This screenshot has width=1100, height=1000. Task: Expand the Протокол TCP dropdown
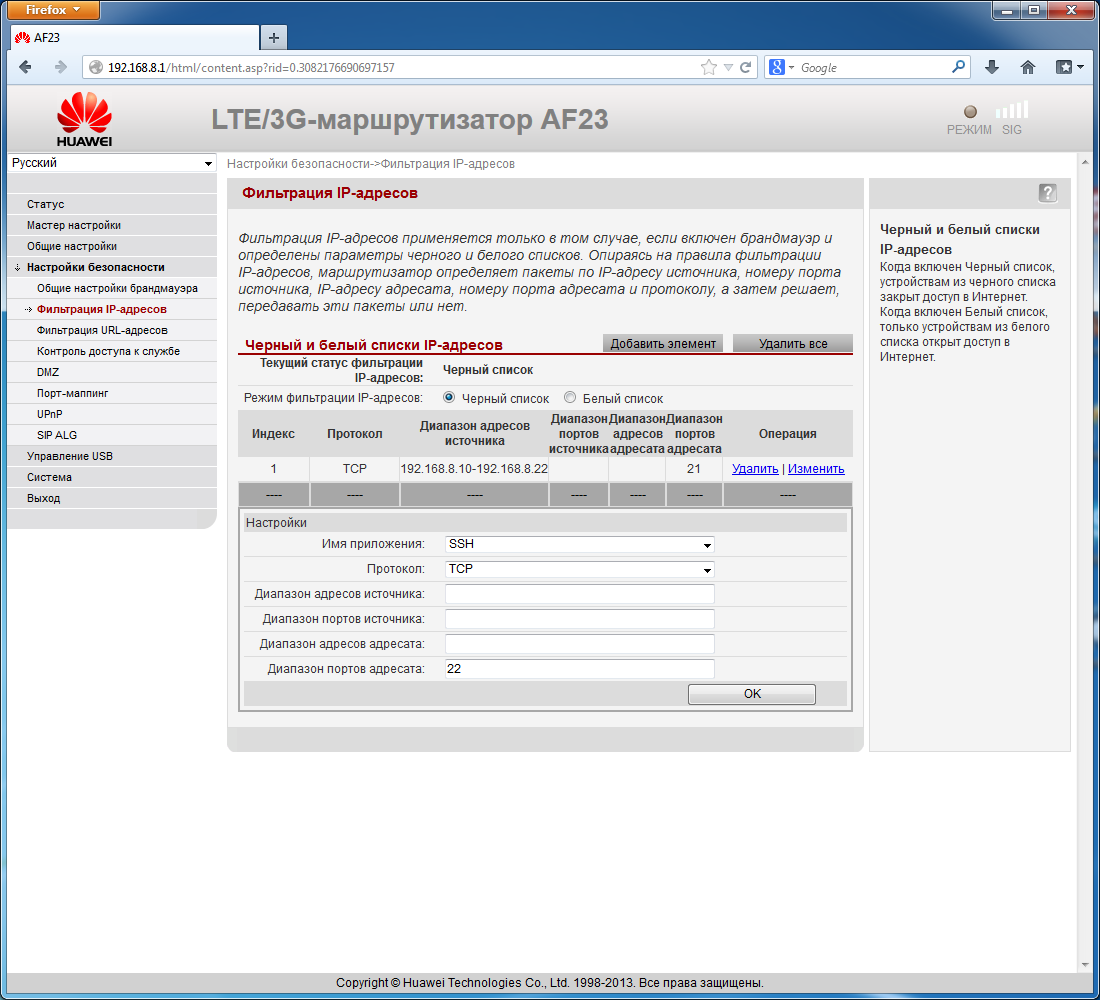(579, 569)
